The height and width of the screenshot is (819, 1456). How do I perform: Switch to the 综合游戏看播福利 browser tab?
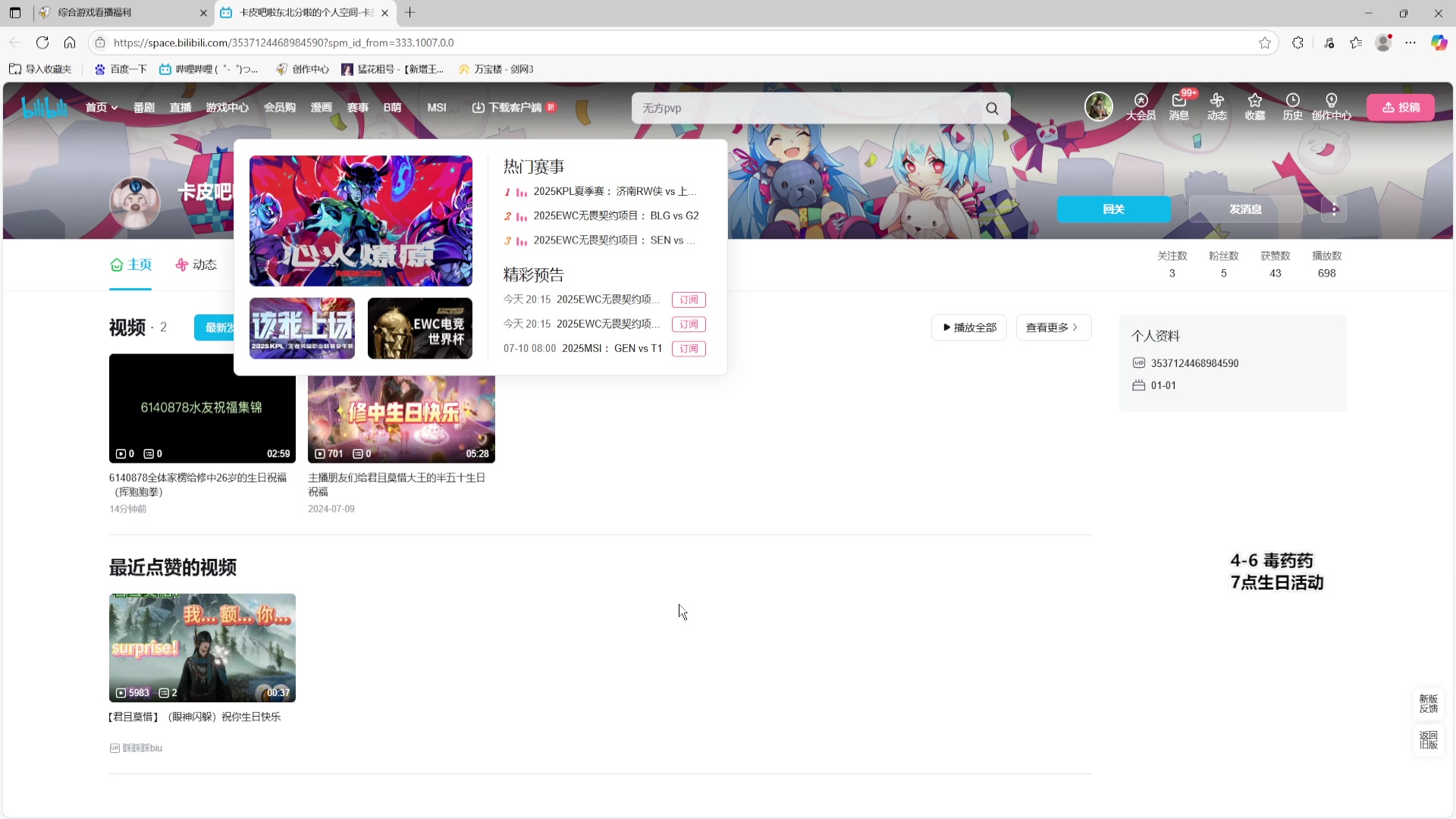121,13
